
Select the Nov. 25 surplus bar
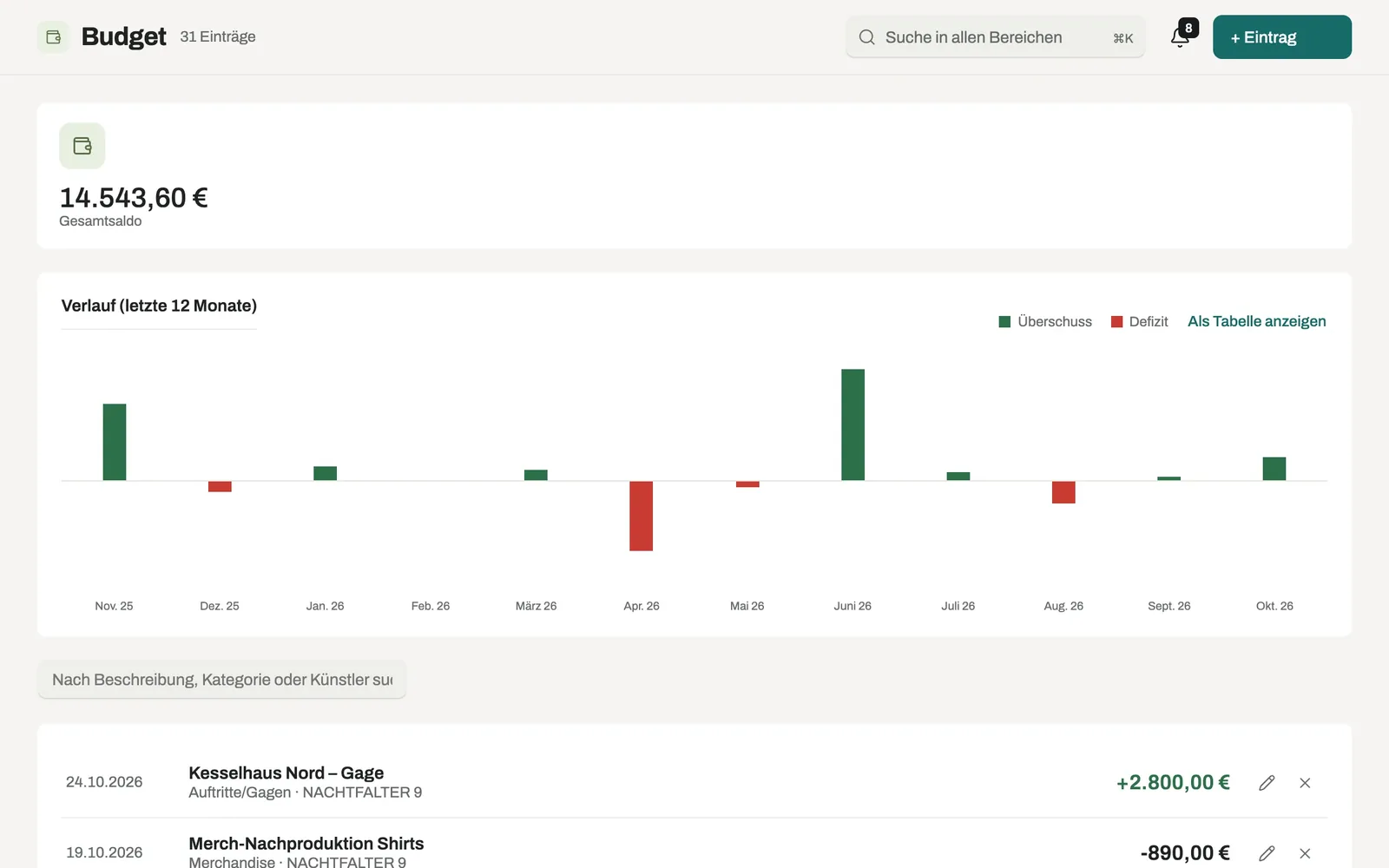click(115, 442)
